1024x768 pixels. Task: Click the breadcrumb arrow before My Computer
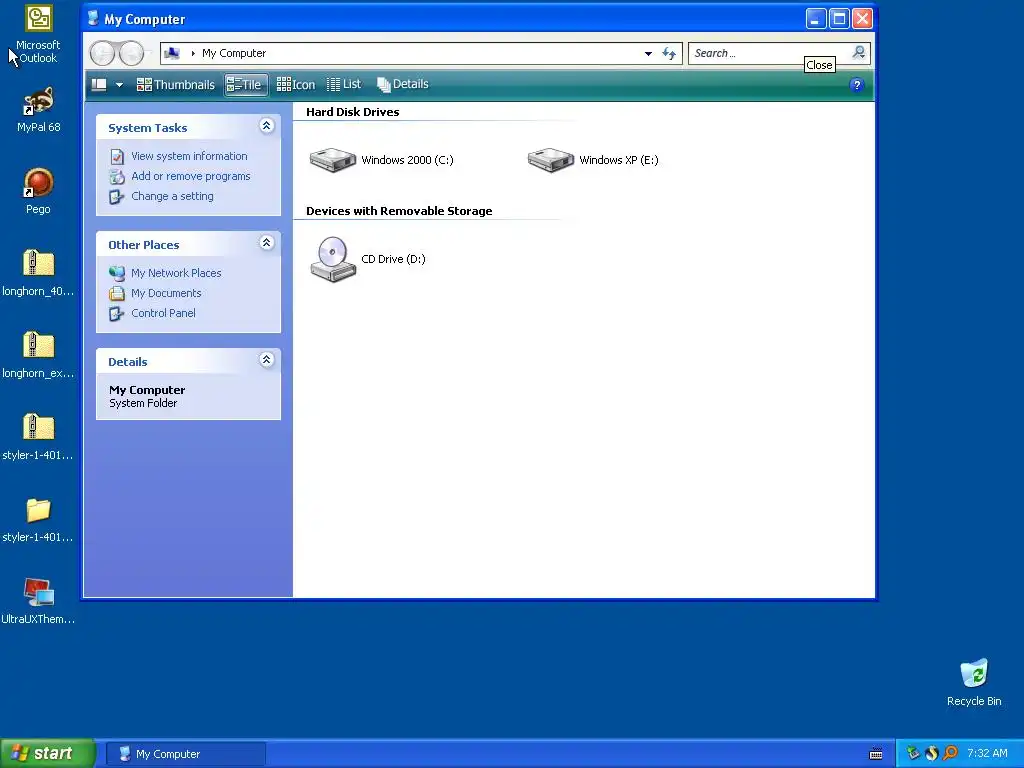tap(193, 54)
